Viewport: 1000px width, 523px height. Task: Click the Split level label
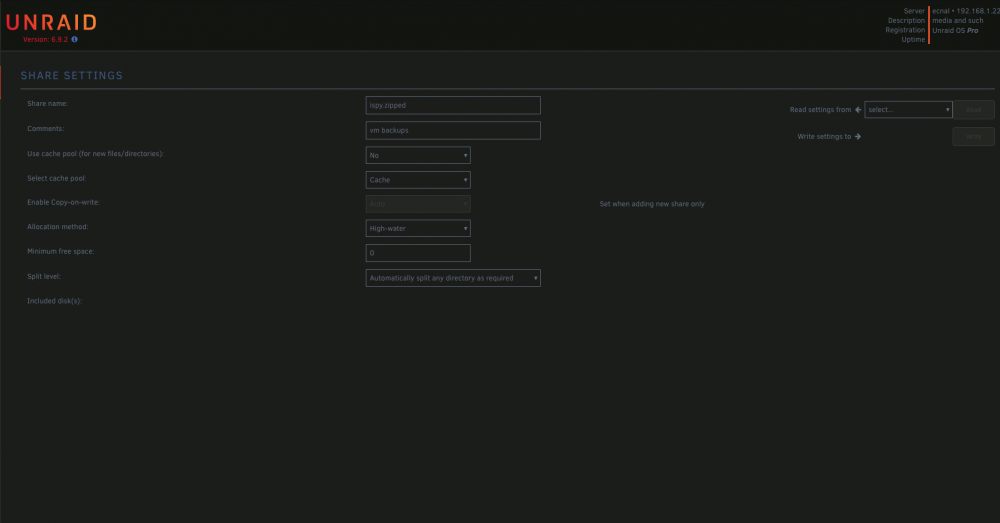click(43, 276)
